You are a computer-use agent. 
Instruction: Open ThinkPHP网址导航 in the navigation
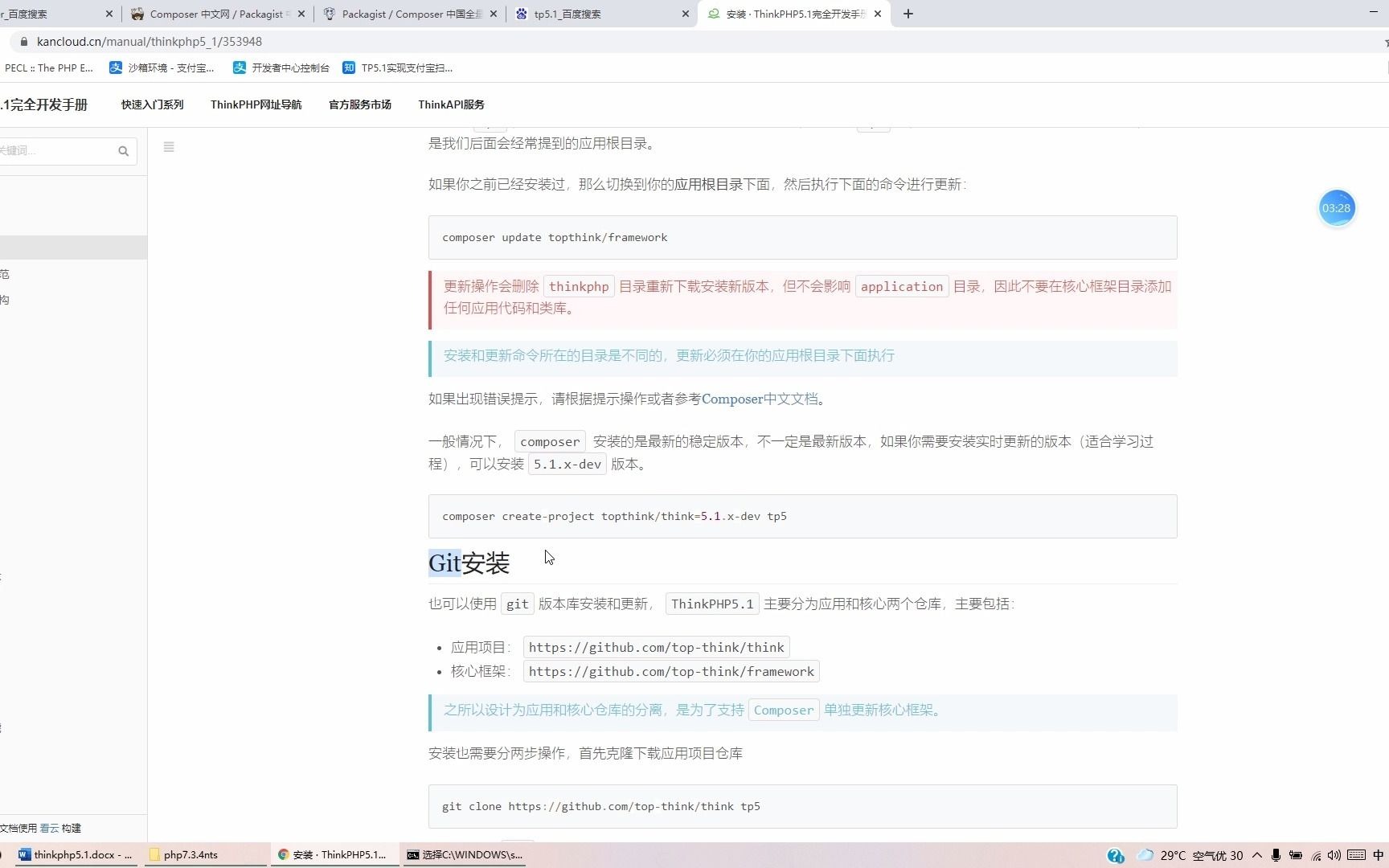(x=256, y=104)
